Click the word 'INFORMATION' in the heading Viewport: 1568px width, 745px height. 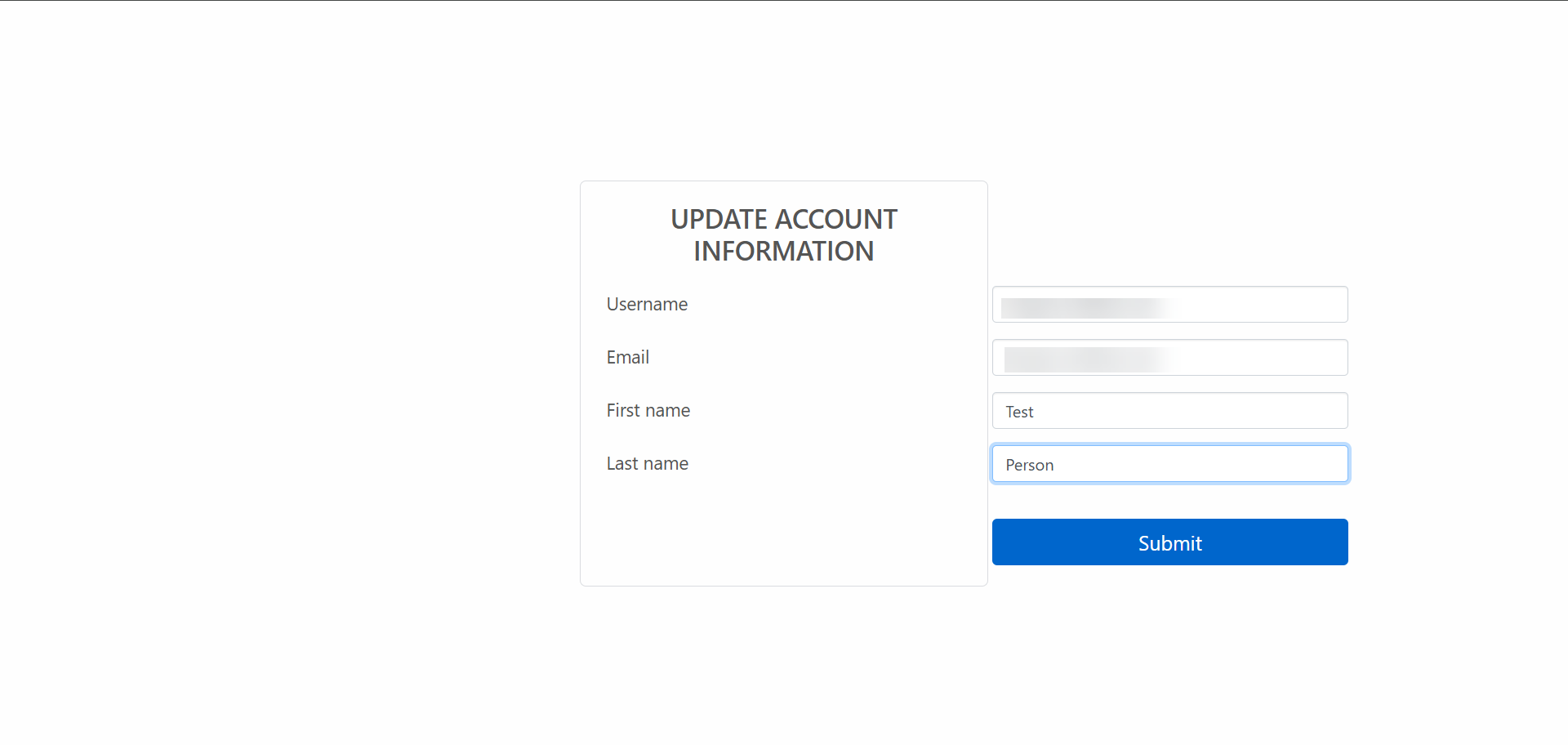coord(783,252)
